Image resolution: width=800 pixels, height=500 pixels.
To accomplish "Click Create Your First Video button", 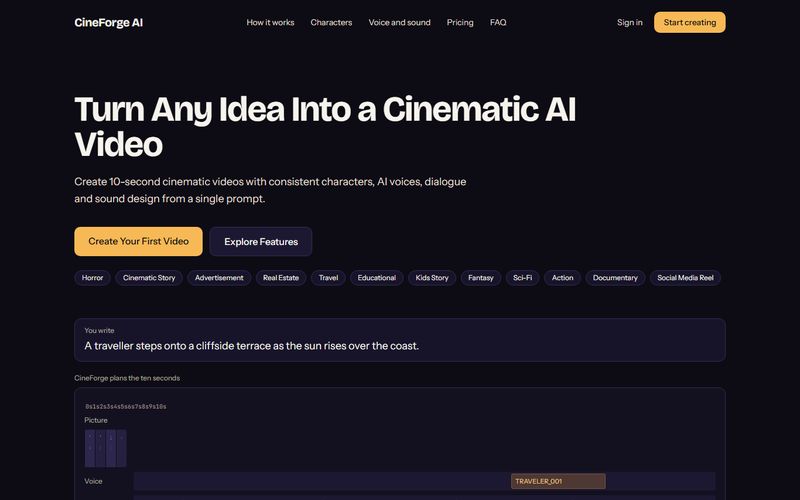I will click(x=138, y=241).
